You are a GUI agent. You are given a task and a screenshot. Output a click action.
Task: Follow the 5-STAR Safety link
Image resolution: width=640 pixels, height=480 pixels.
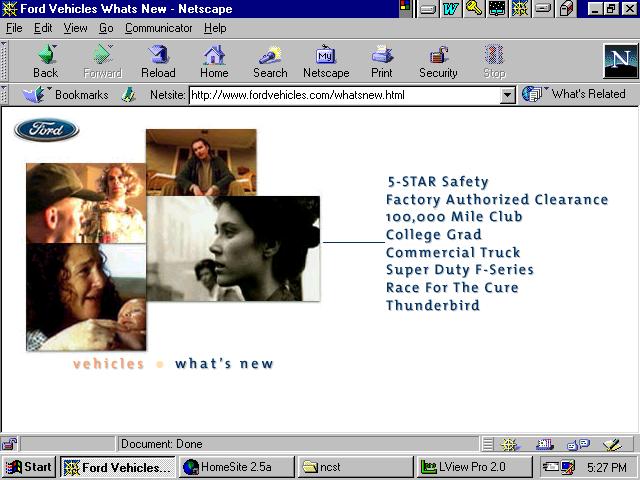437,182
